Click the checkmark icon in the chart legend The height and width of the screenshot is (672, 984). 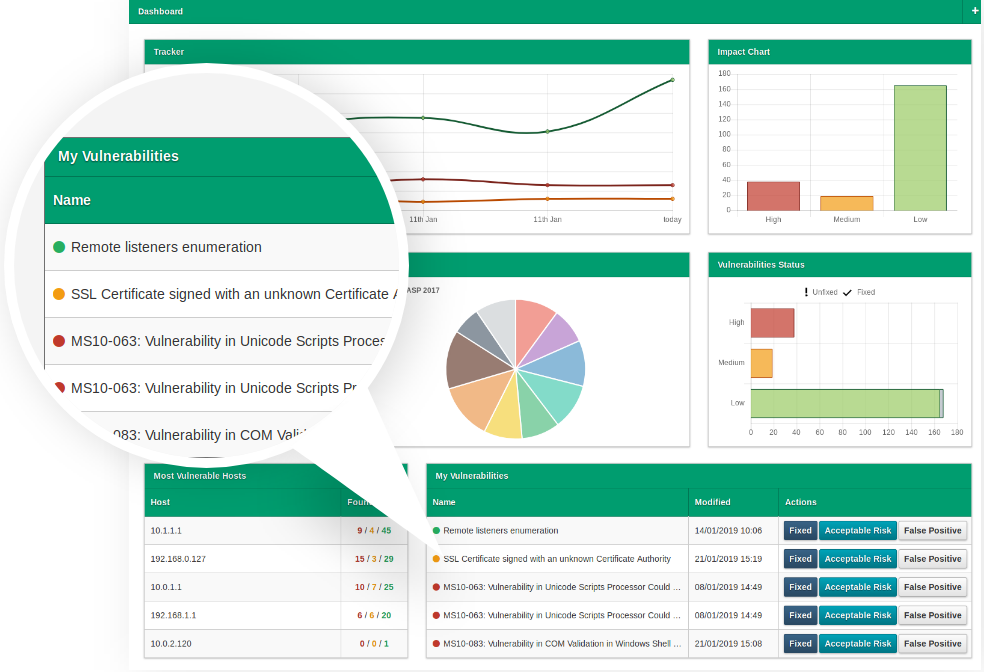click(x=847, y=292)
